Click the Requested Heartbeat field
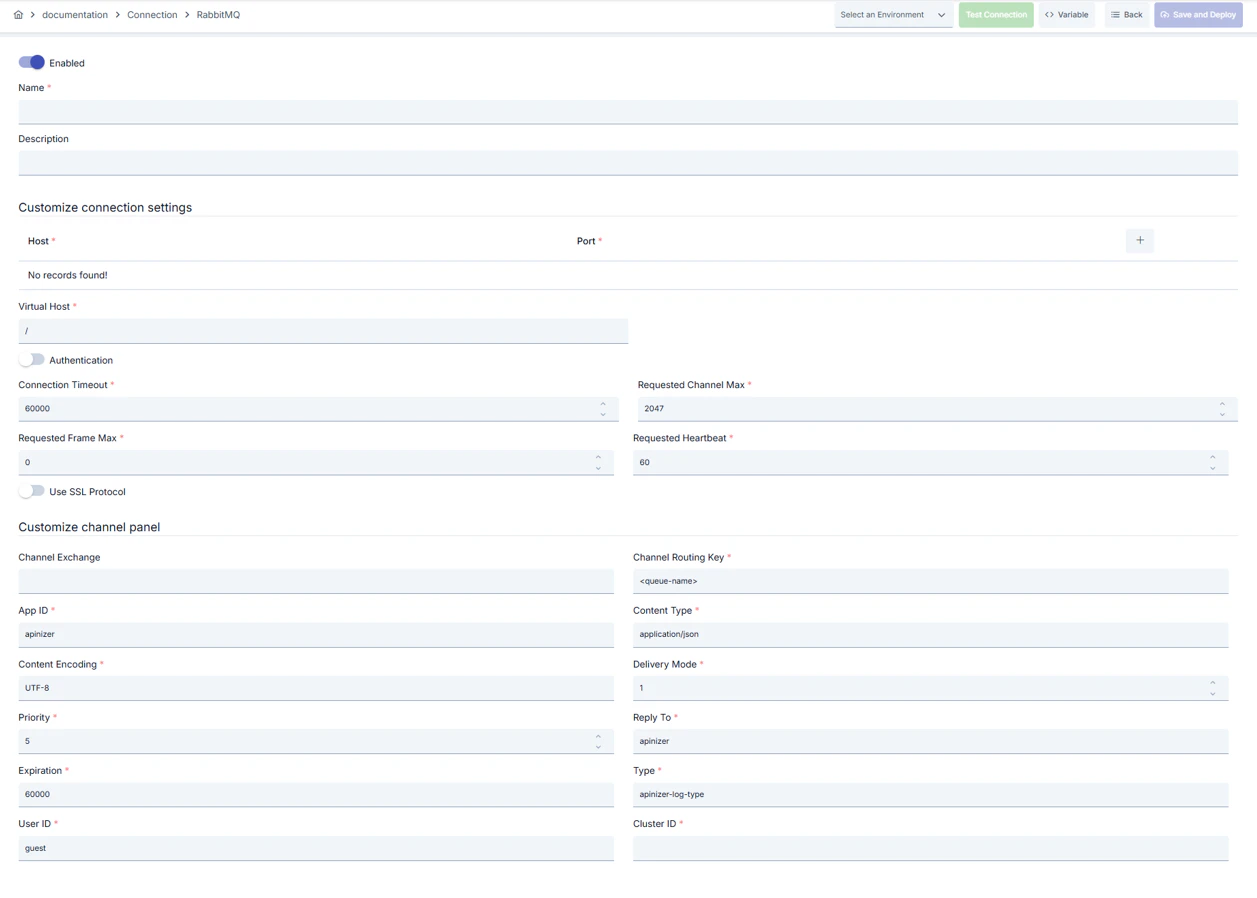Viewport: 1257px width, 898px height. click(x=930, y=462)
